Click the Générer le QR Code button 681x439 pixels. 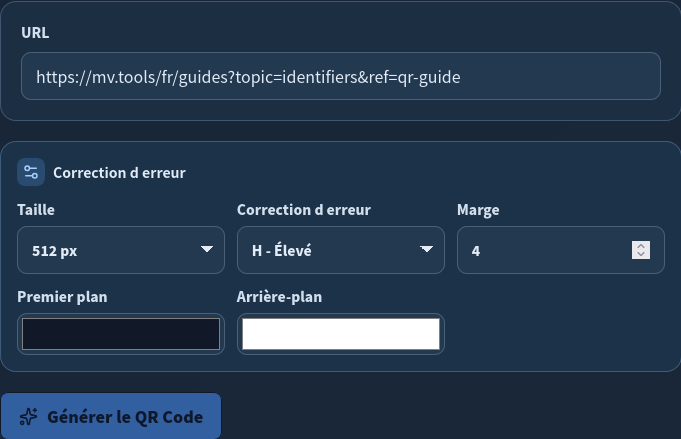tap(111, 416)
